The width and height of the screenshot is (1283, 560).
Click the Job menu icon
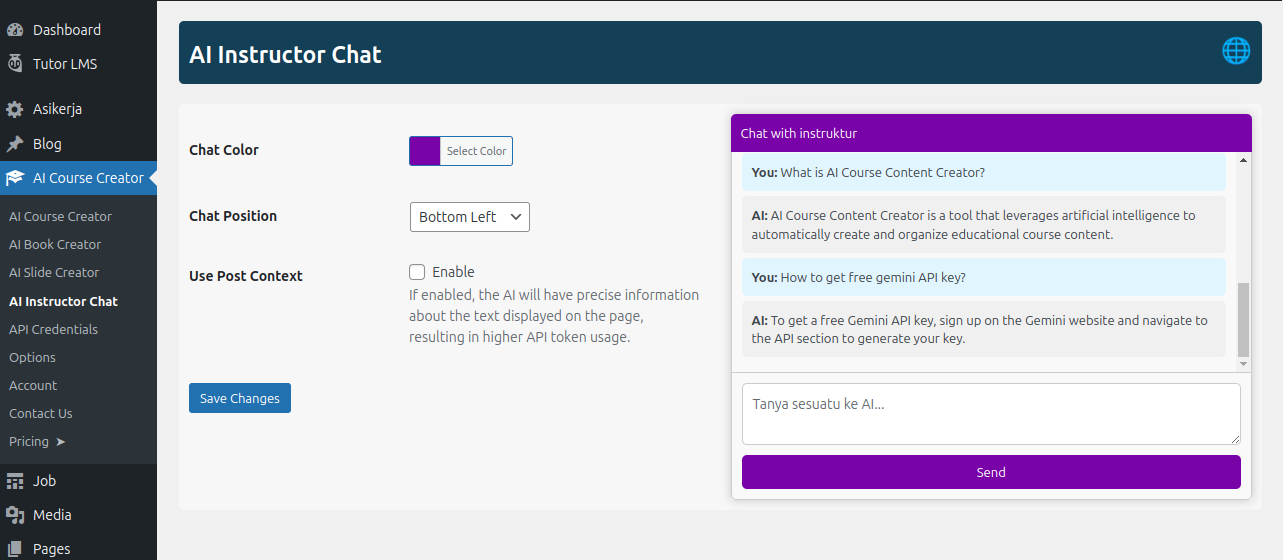tap(15, 481)
